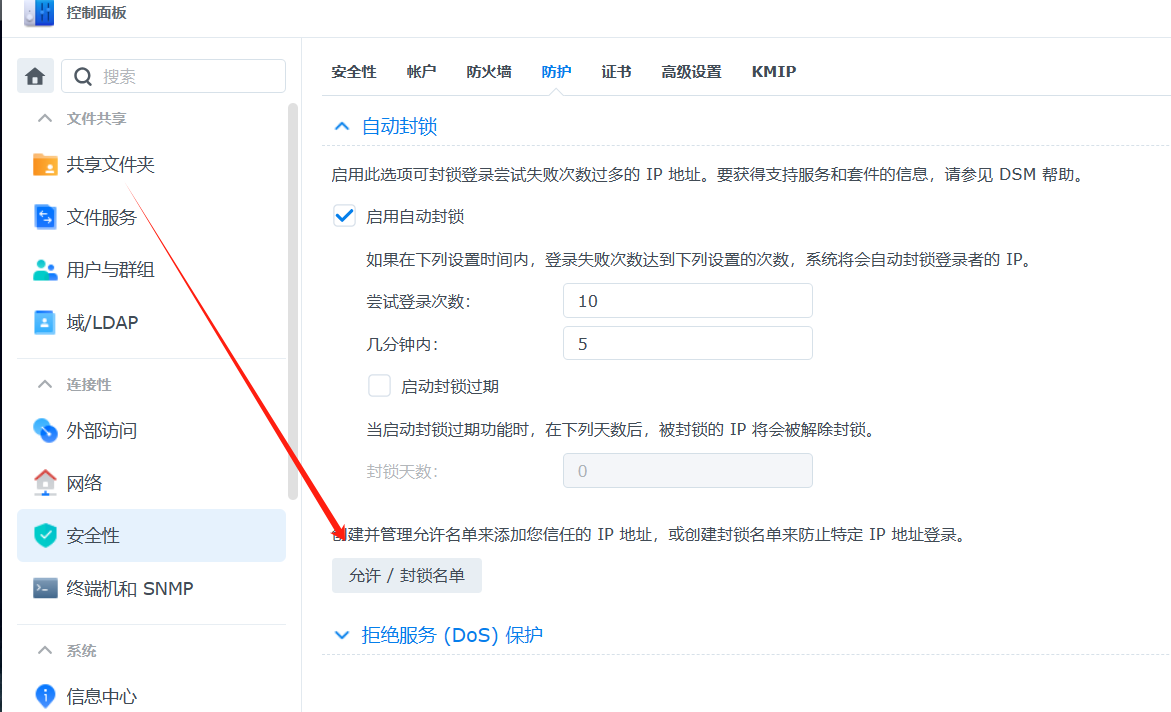Switch to the 证书 tab

click(616, 72)
